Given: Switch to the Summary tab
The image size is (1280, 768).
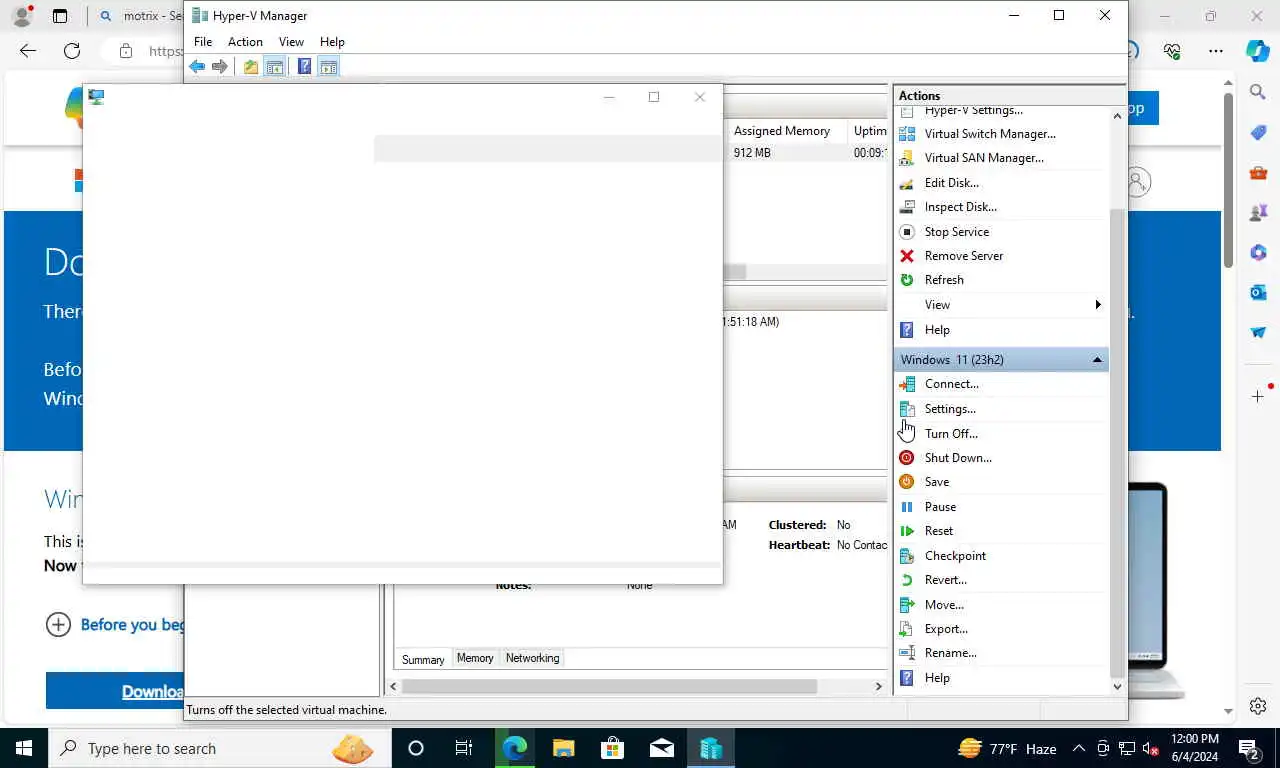Looking at the screenshot, I should (x=423, y=659).
